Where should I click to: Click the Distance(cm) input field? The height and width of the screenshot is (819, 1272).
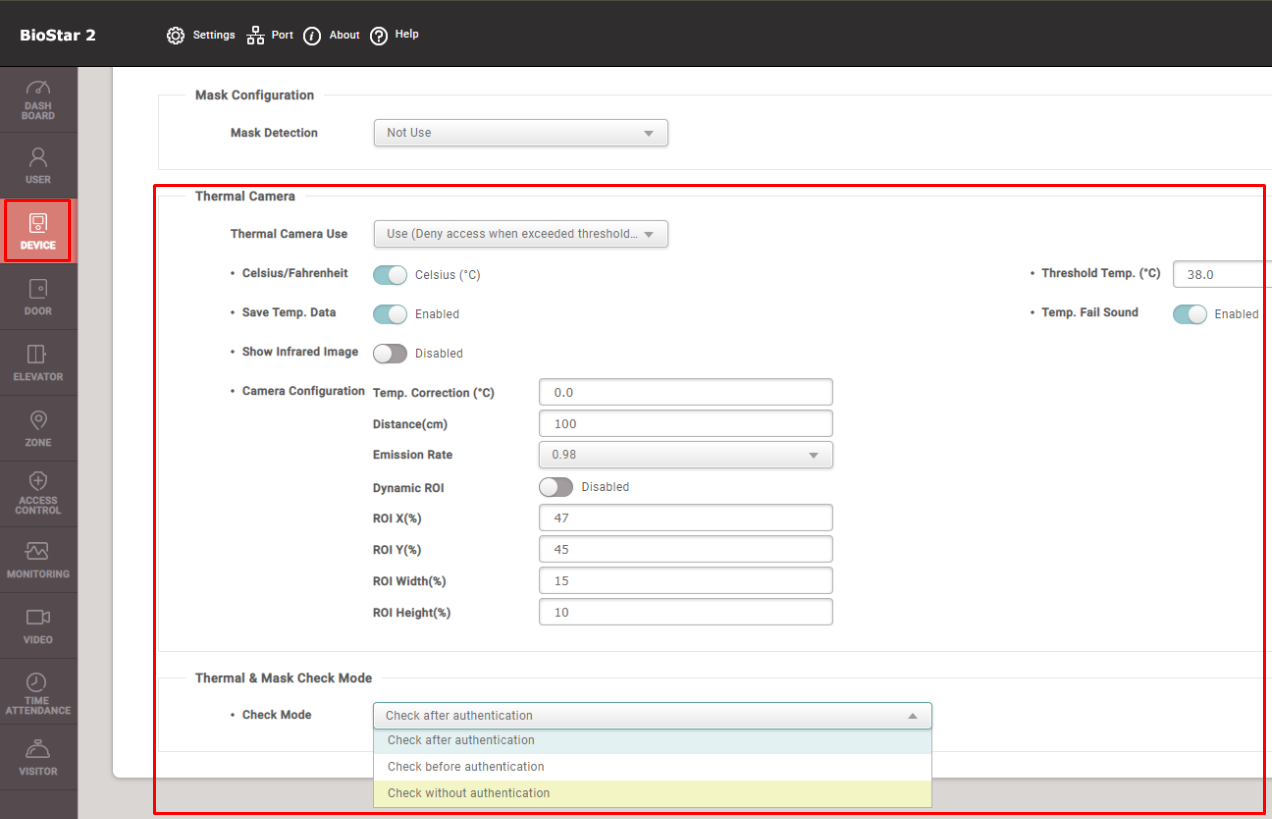coord(685,424)
